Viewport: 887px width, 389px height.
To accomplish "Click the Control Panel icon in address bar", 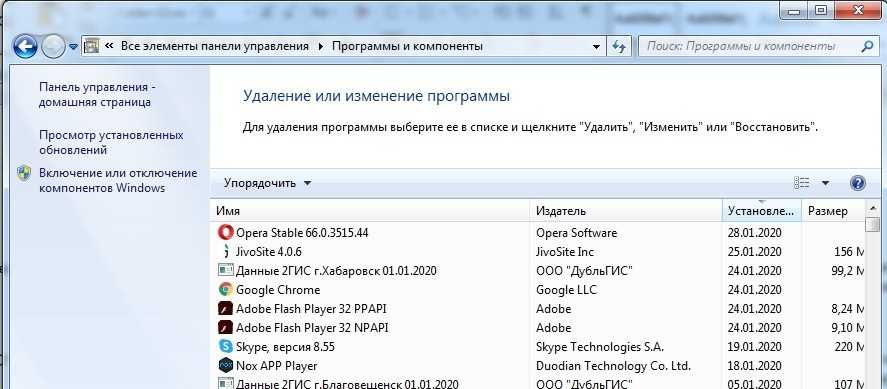I will (92, 46).
